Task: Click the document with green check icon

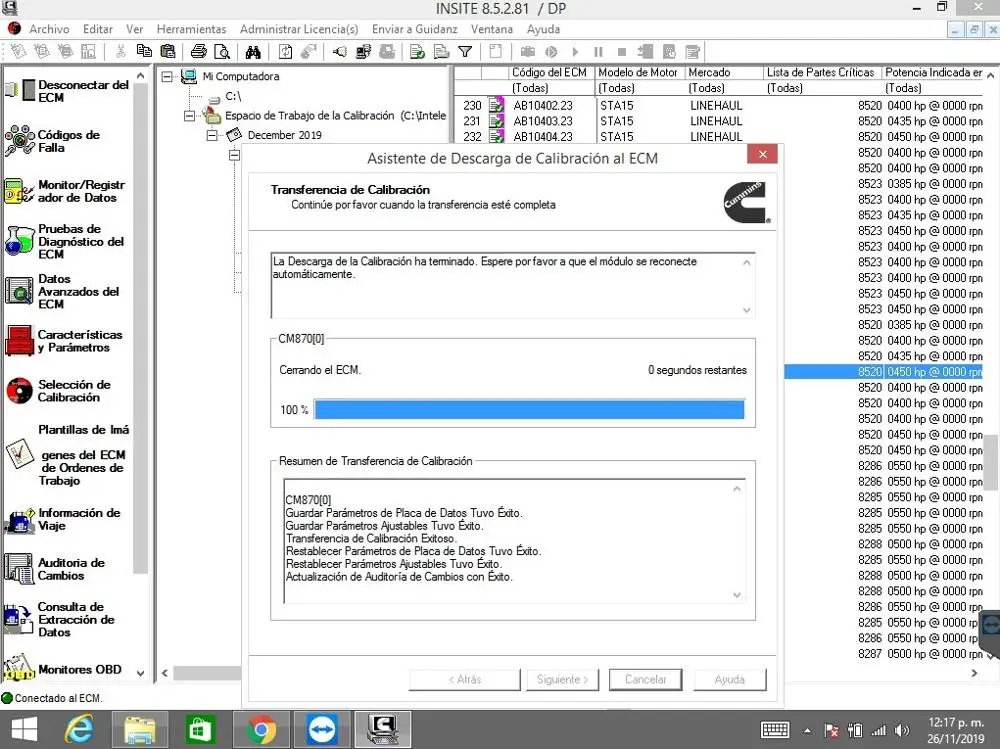Action: click(x=417, y=52)
